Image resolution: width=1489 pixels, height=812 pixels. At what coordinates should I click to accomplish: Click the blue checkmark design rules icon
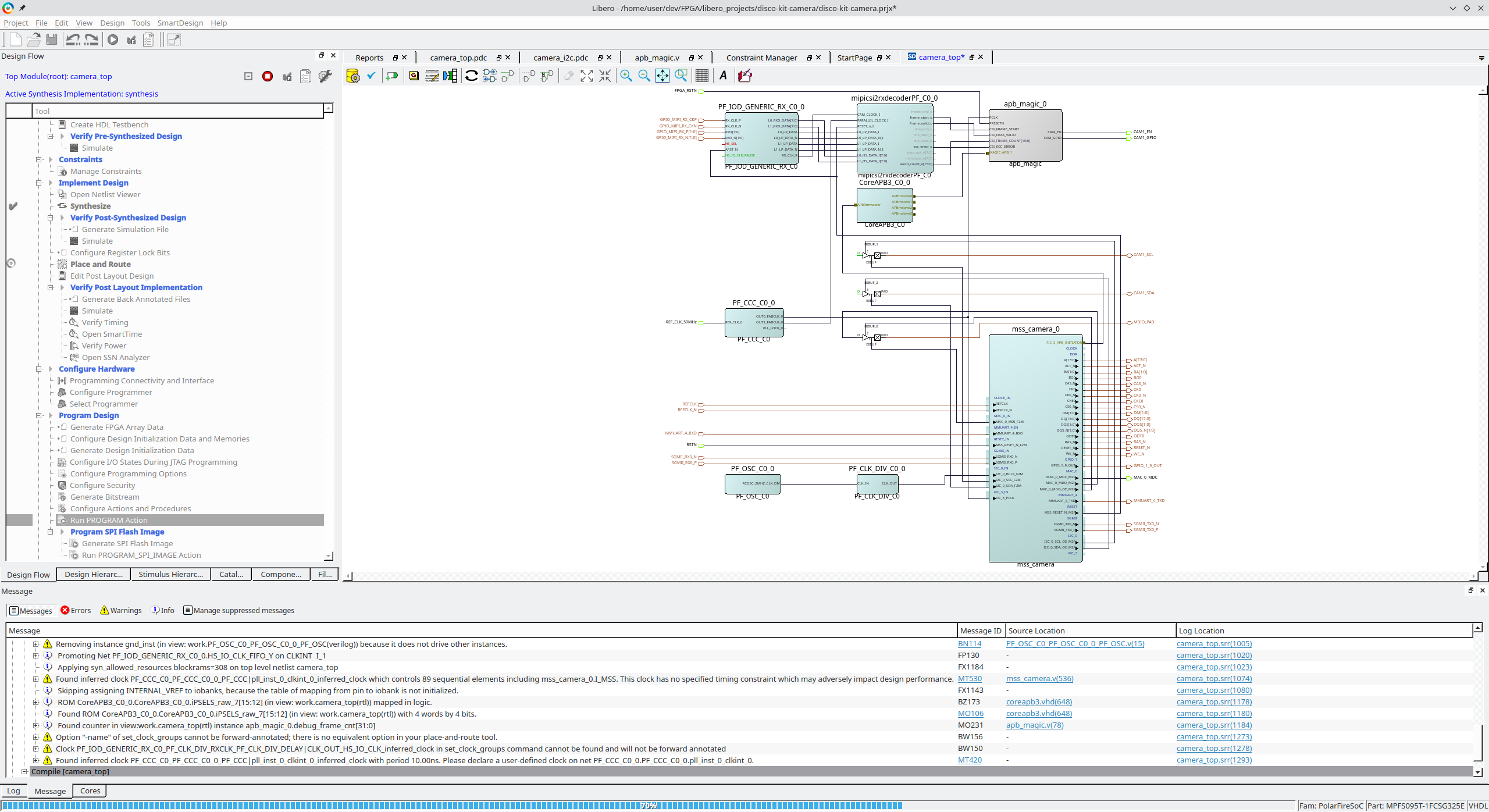371,76
